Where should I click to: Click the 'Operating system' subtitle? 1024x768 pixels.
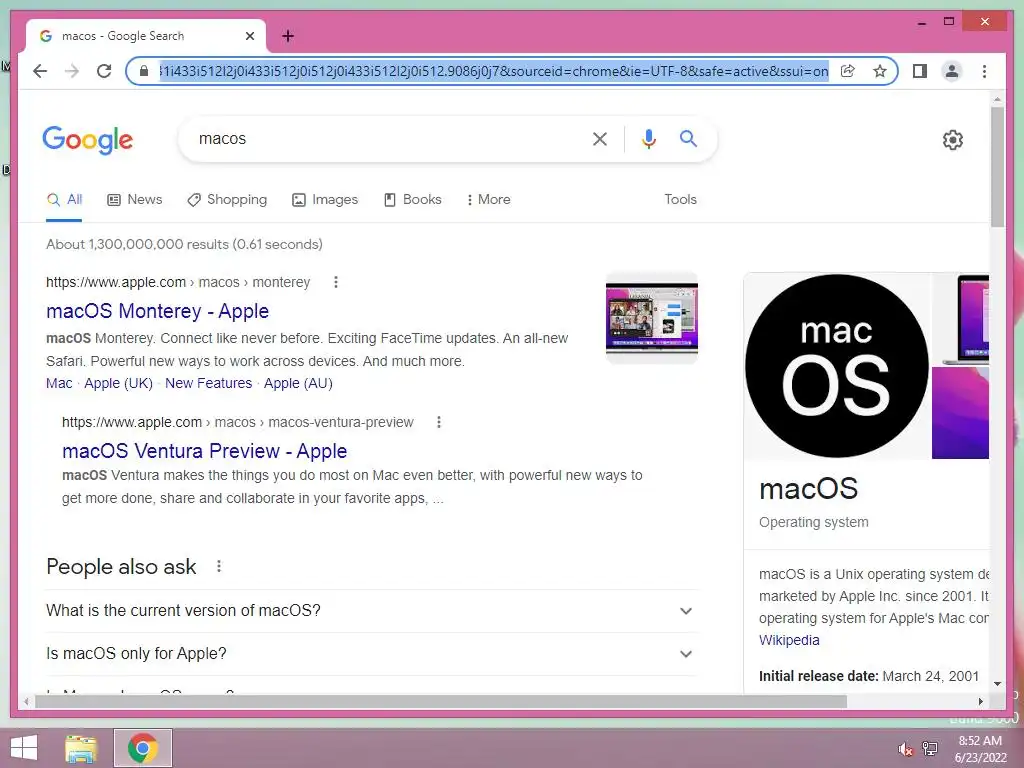click(x=814, y=522)
